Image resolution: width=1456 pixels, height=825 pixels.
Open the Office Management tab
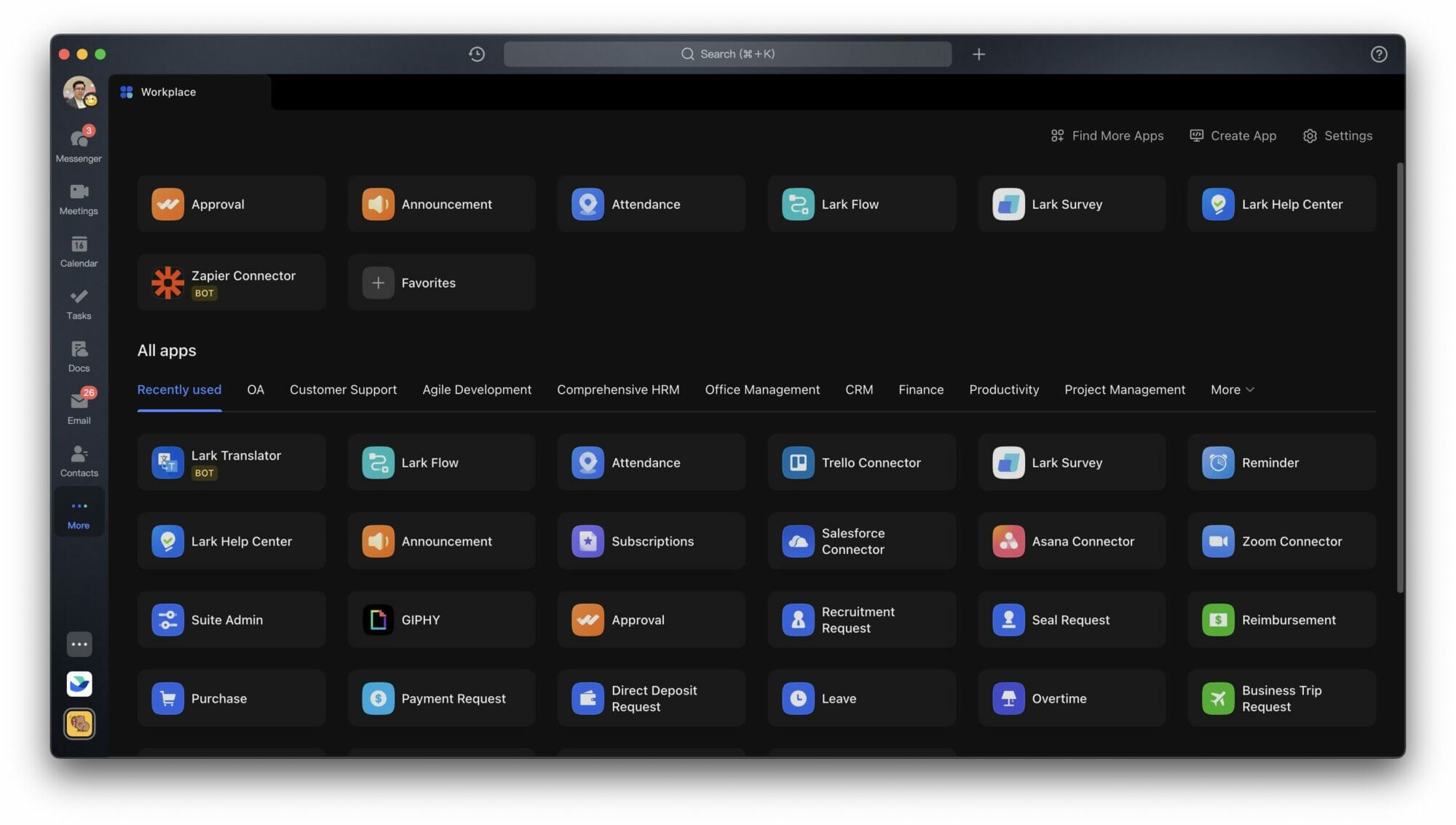[762, 390]
